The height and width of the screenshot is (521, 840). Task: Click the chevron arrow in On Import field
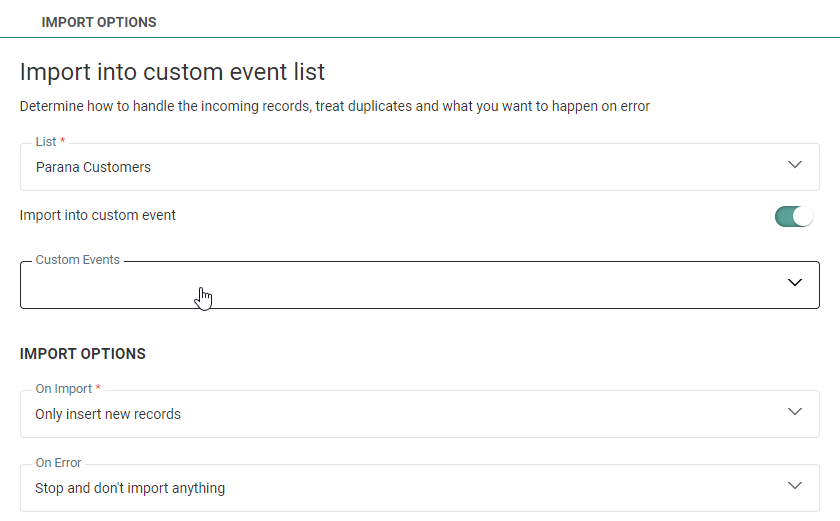click(795, 412)
